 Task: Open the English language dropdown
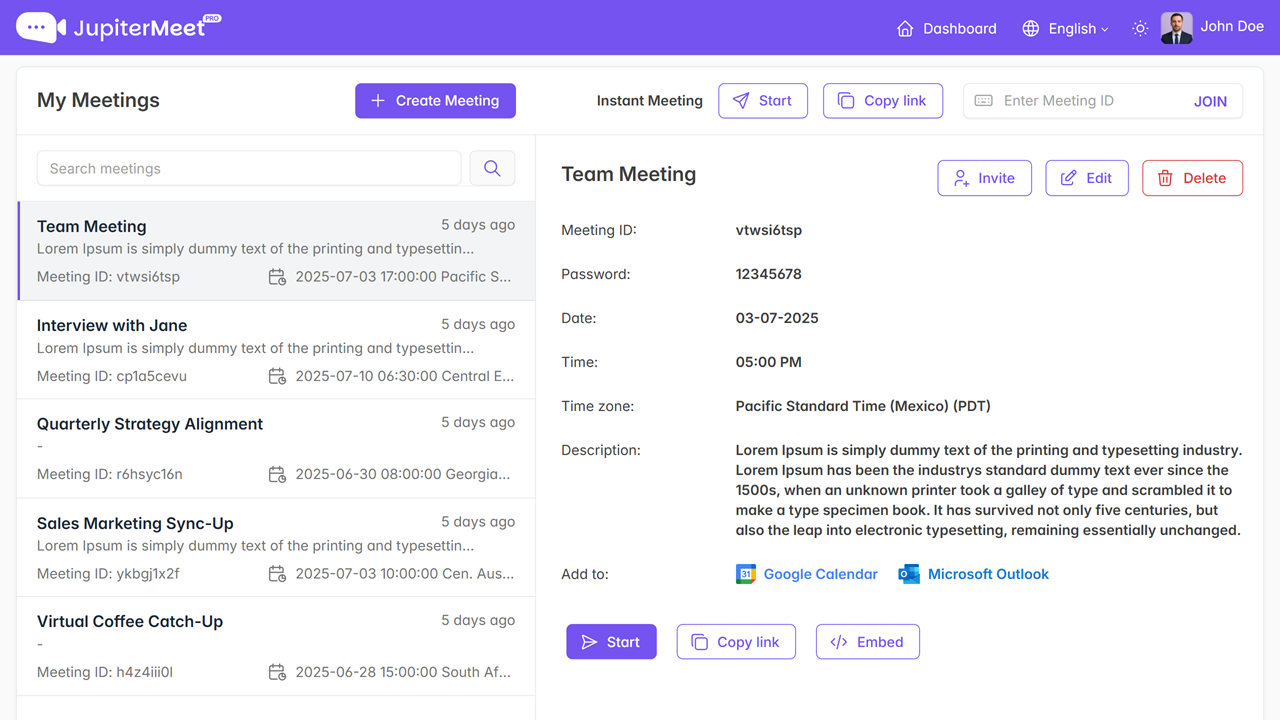tap(1065, 29)
